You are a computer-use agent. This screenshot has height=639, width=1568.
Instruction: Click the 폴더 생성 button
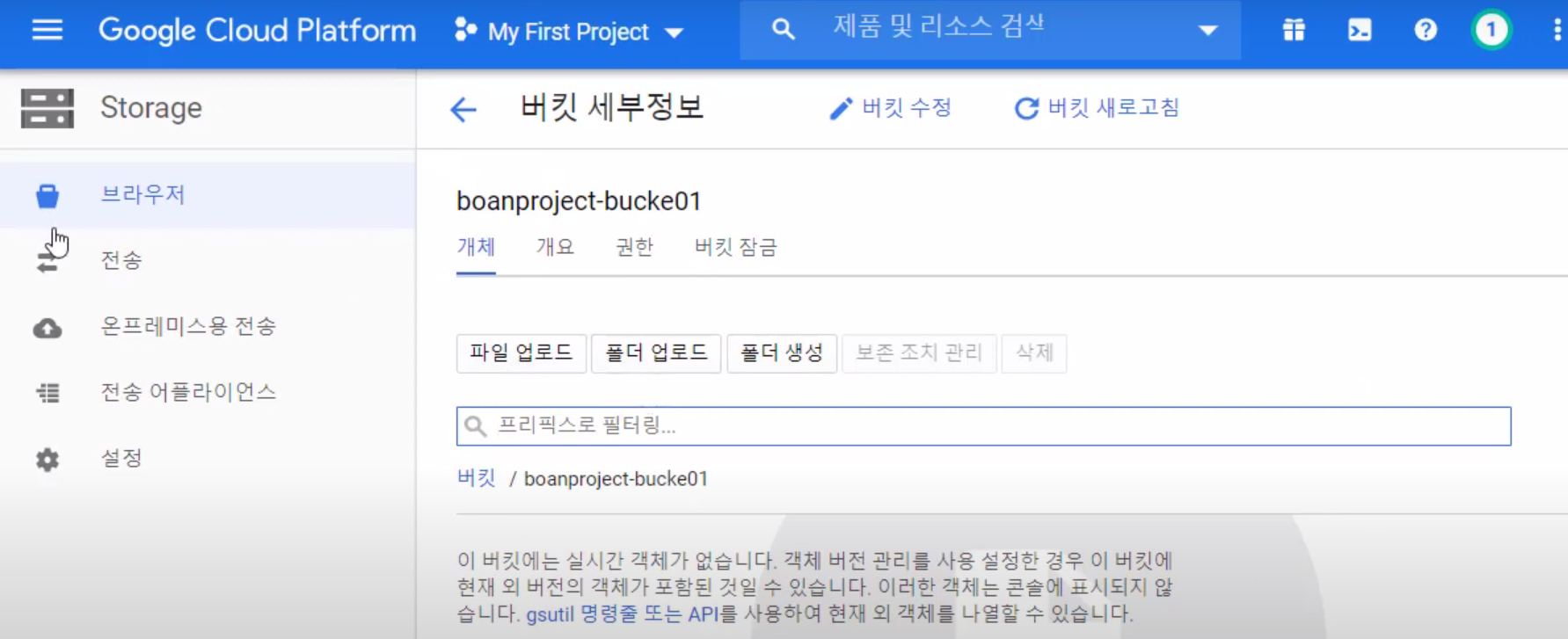tap(782, 353)
